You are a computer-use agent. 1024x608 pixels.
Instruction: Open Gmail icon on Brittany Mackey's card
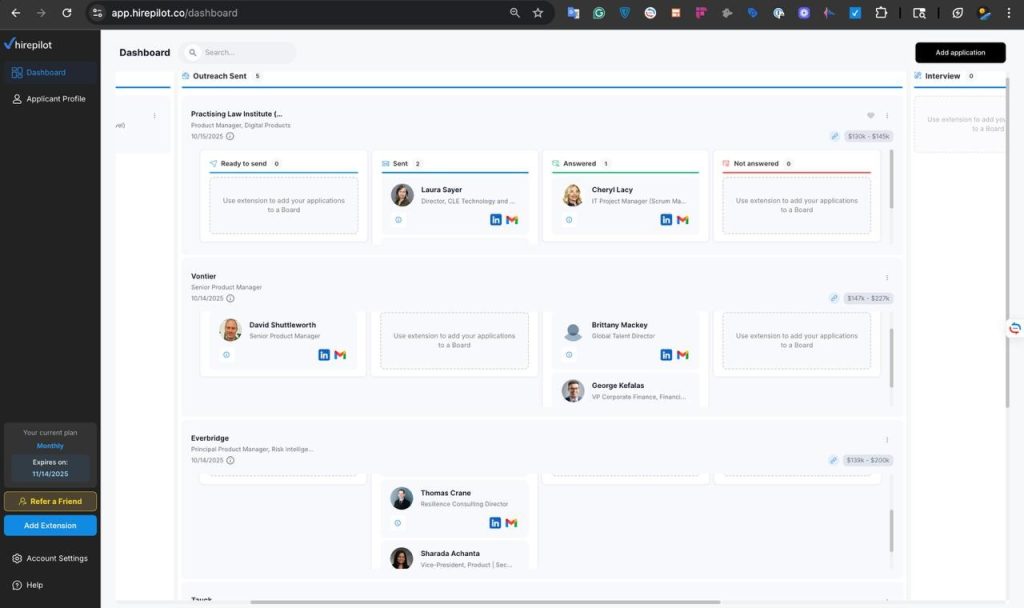[x=682, y=354]
